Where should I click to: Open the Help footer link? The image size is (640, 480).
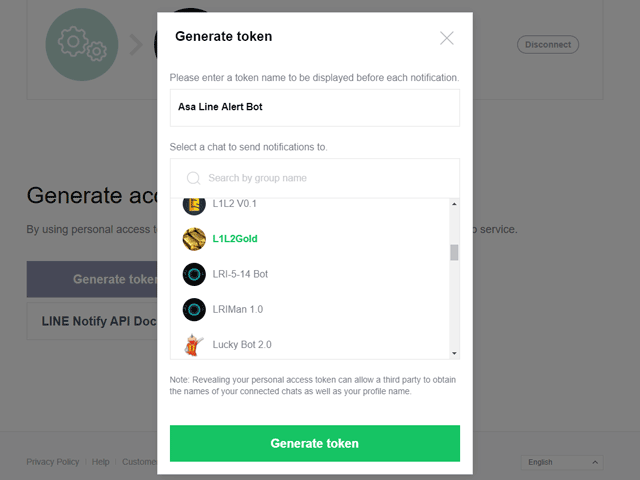pyautogui.click(x=100, y=462)
